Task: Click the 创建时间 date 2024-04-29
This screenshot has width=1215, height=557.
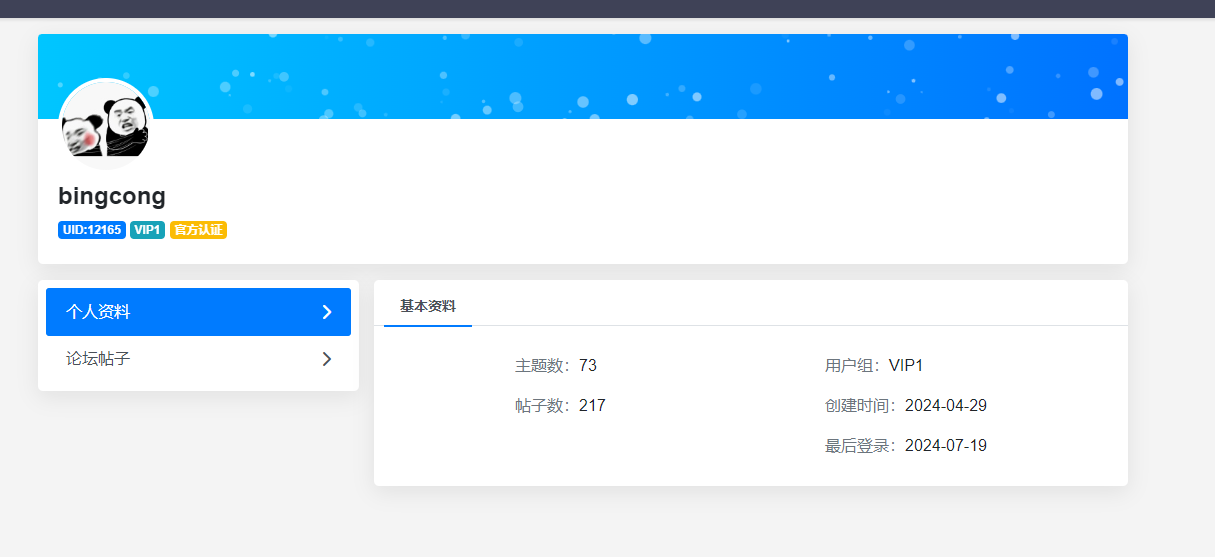Action: [946, 406]
